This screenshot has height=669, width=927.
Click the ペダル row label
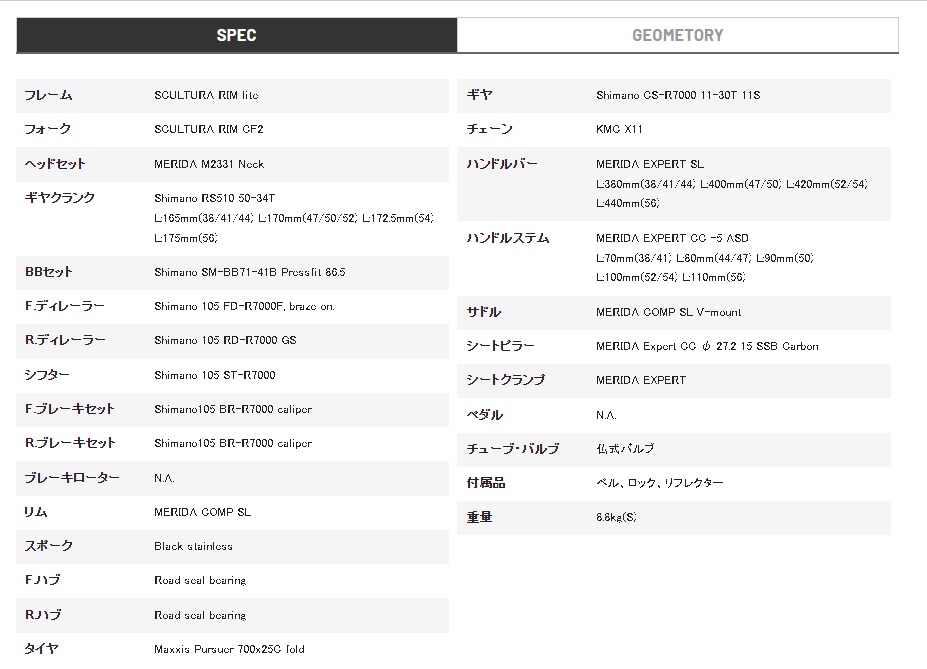(x=485, y=415)
